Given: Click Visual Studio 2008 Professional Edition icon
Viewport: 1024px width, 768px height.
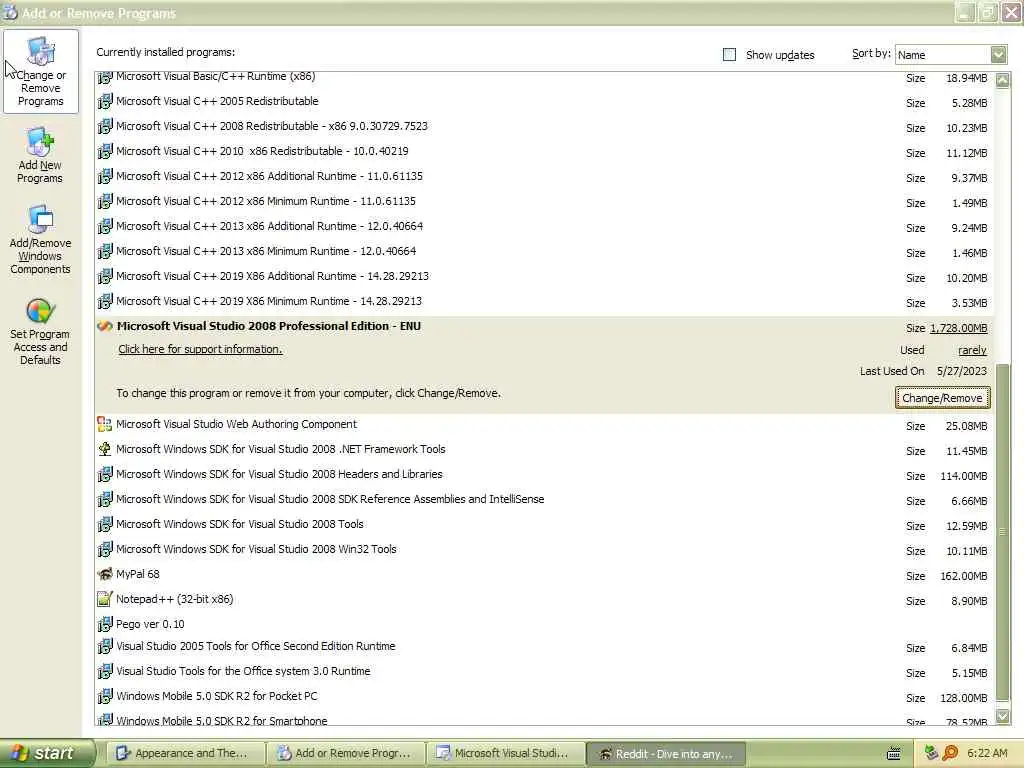Looking at the screenshot, I should [x=104, y=326].
